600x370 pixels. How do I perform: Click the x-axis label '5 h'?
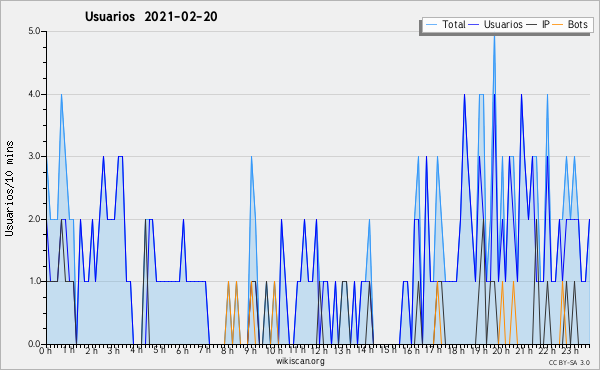(160, 350)
